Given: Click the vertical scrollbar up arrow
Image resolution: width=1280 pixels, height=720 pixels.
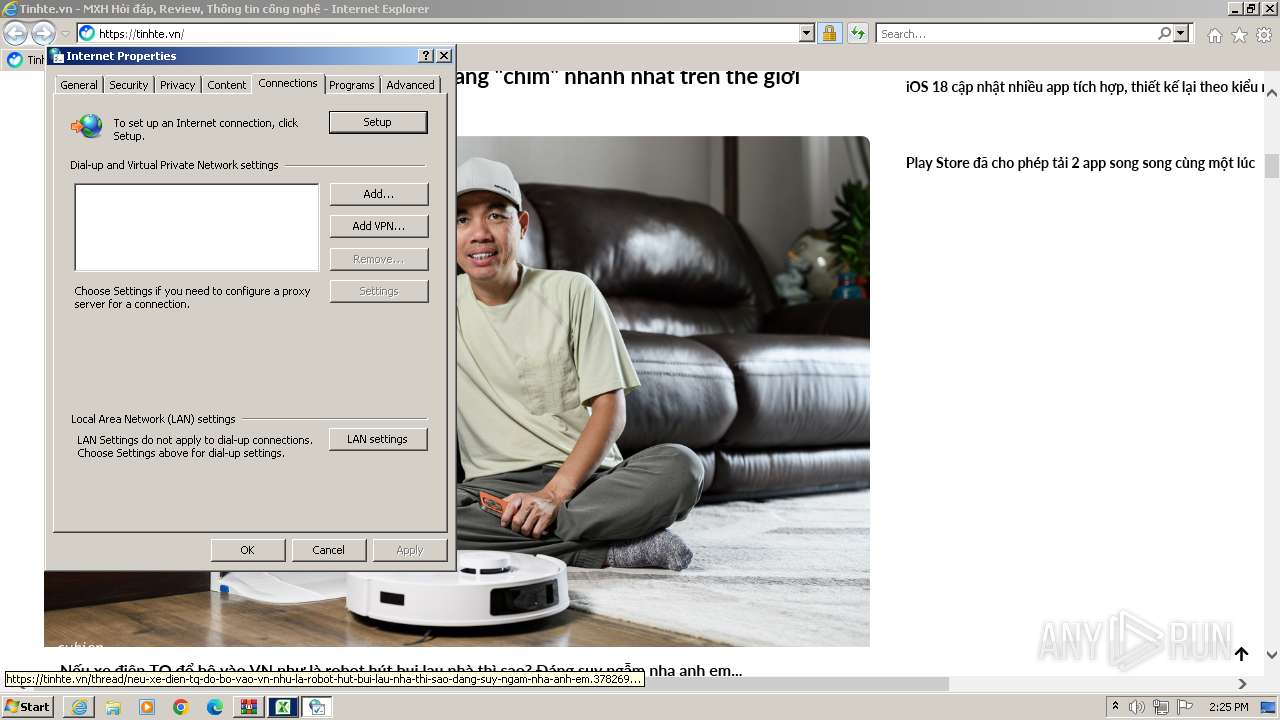Looking at the screenshot, I should [x=1272, y=91].
